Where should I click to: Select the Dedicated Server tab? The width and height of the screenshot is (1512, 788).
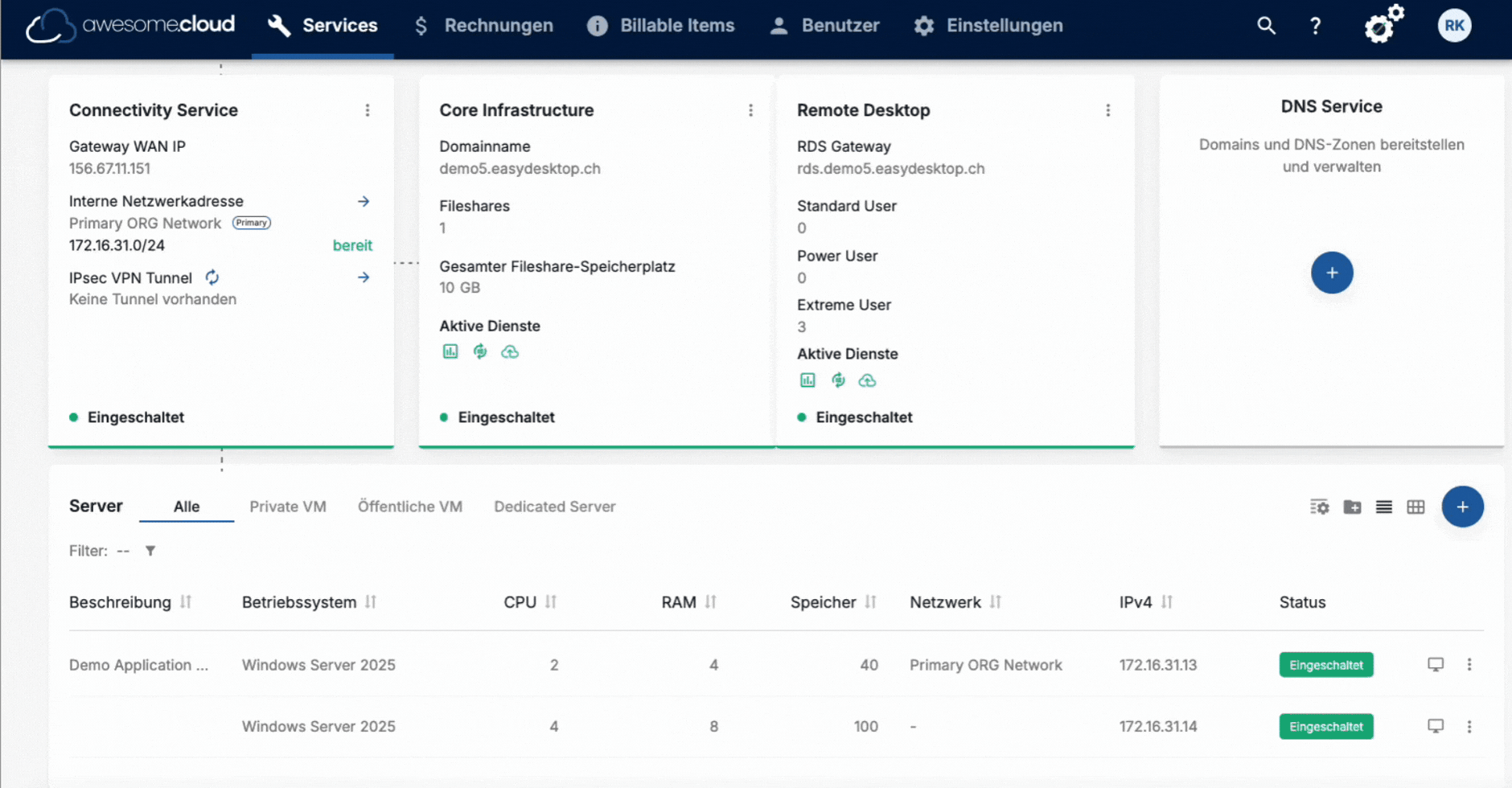tap(555, 507)
